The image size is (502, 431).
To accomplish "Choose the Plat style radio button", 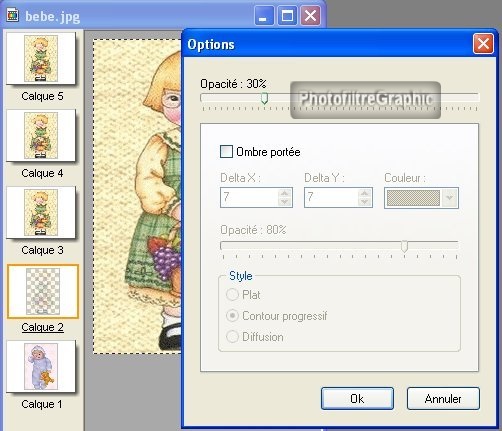I will click(x=232, y=295).
